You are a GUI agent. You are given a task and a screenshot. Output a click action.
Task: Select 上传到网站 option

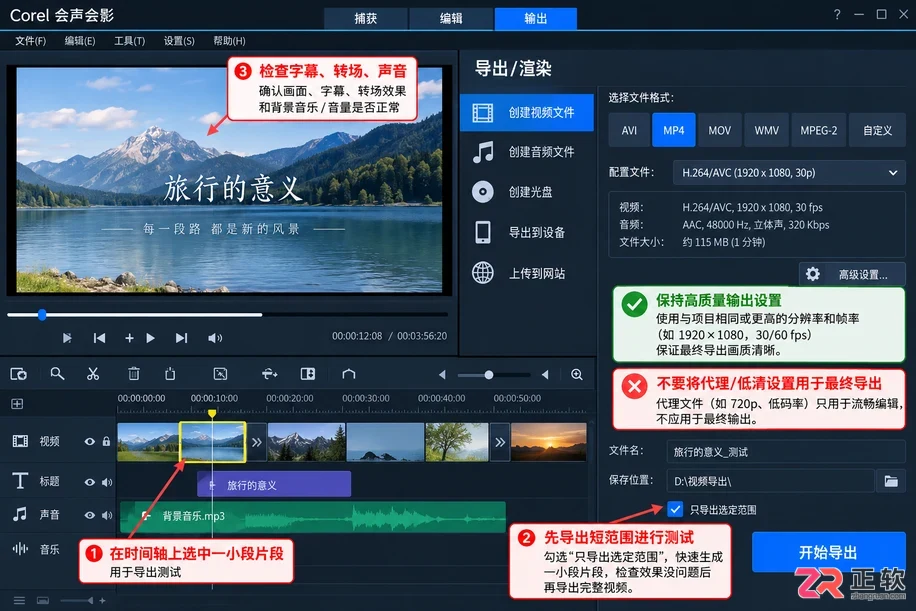tap(527, 273)
